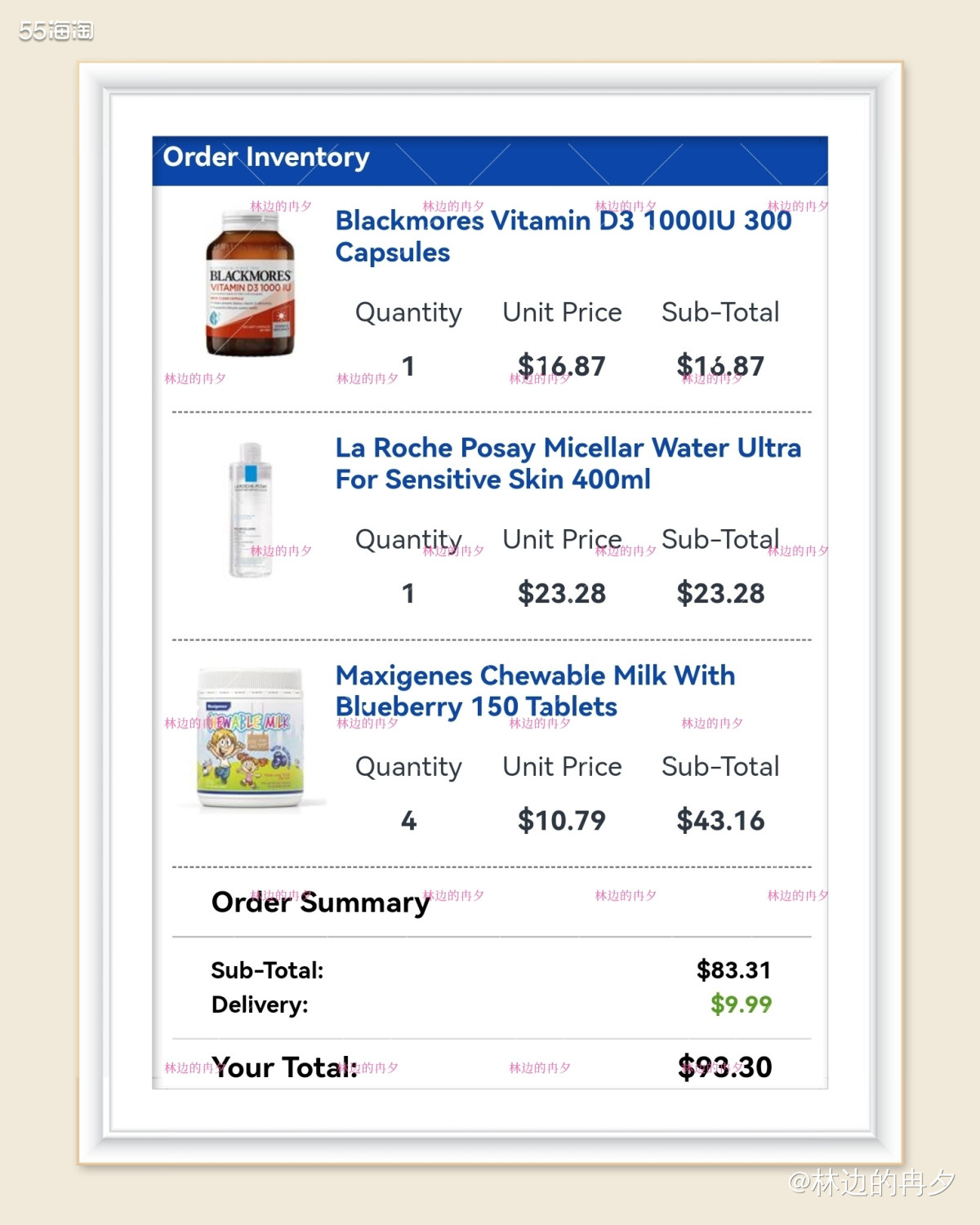This screenshot has height=1225, width=980.
Task: Open the Blackmores Vitamin D3 1000IU product title
Action: tap(563, 236)
